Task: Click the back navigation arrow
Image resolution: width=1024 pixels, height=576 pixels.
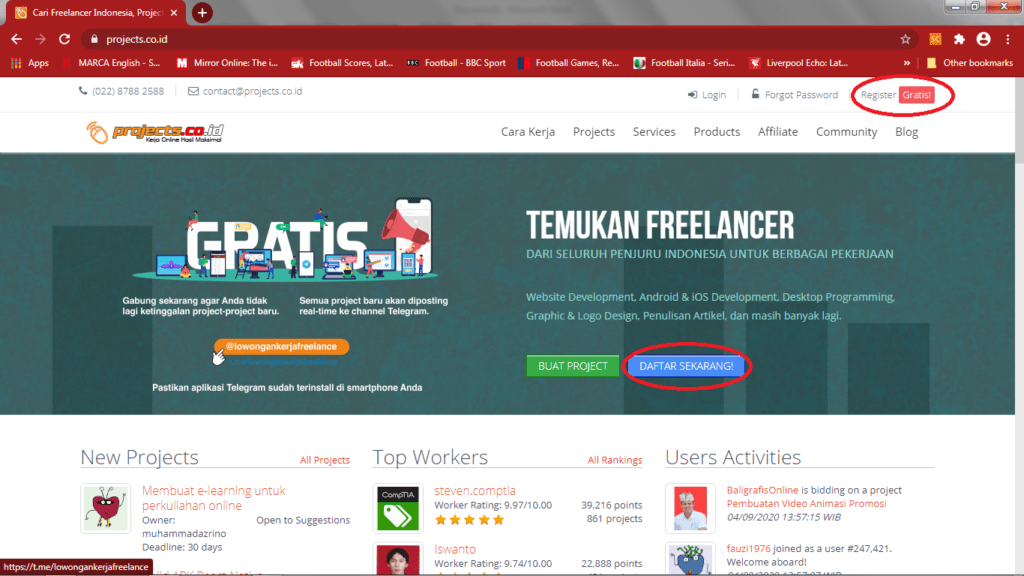Action: coord(15,38)
